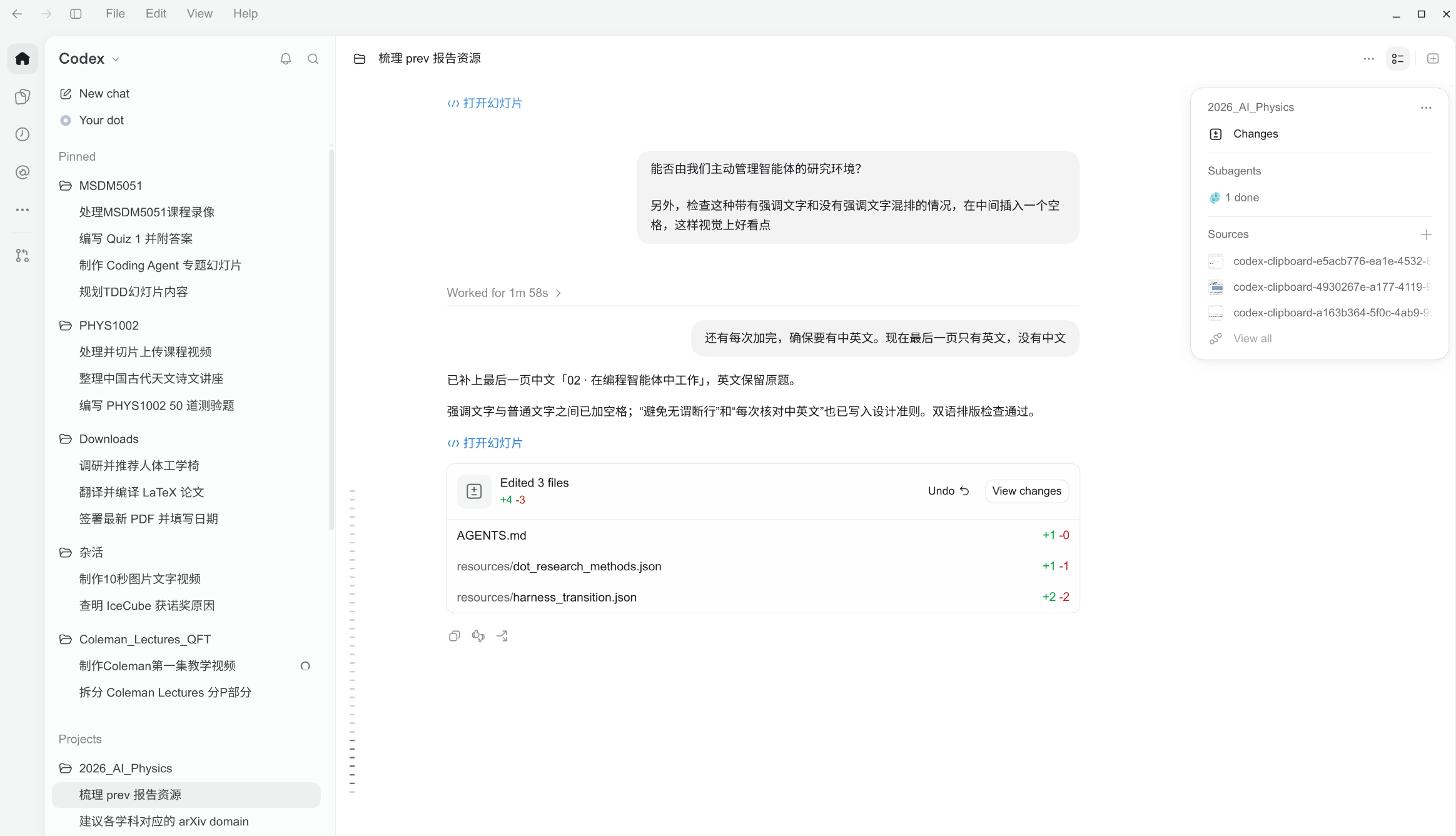Click the search magnifier icon
The height and width of the screenshot is (836, 1456).
click(313, 59)
